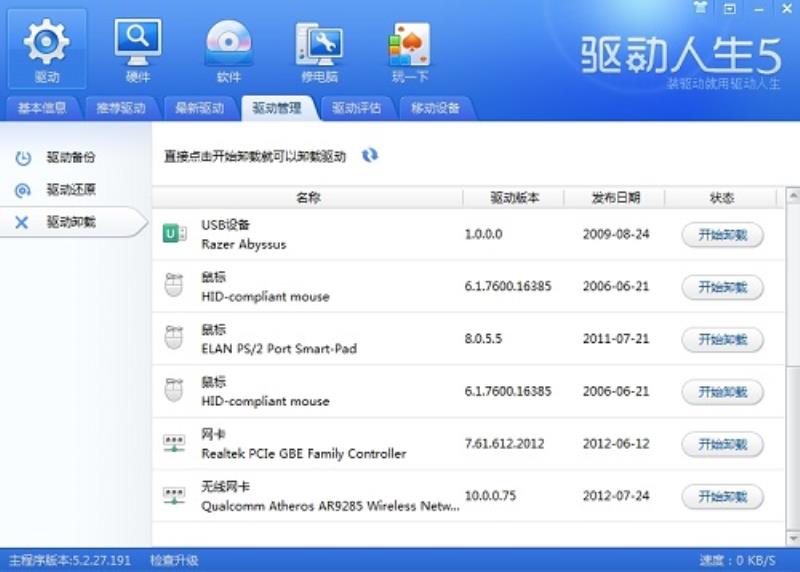This screenshot has height=572, width=800.
Task: Click the Realtek PCIe GBE Family Controller name
Action: pos(304,454)
